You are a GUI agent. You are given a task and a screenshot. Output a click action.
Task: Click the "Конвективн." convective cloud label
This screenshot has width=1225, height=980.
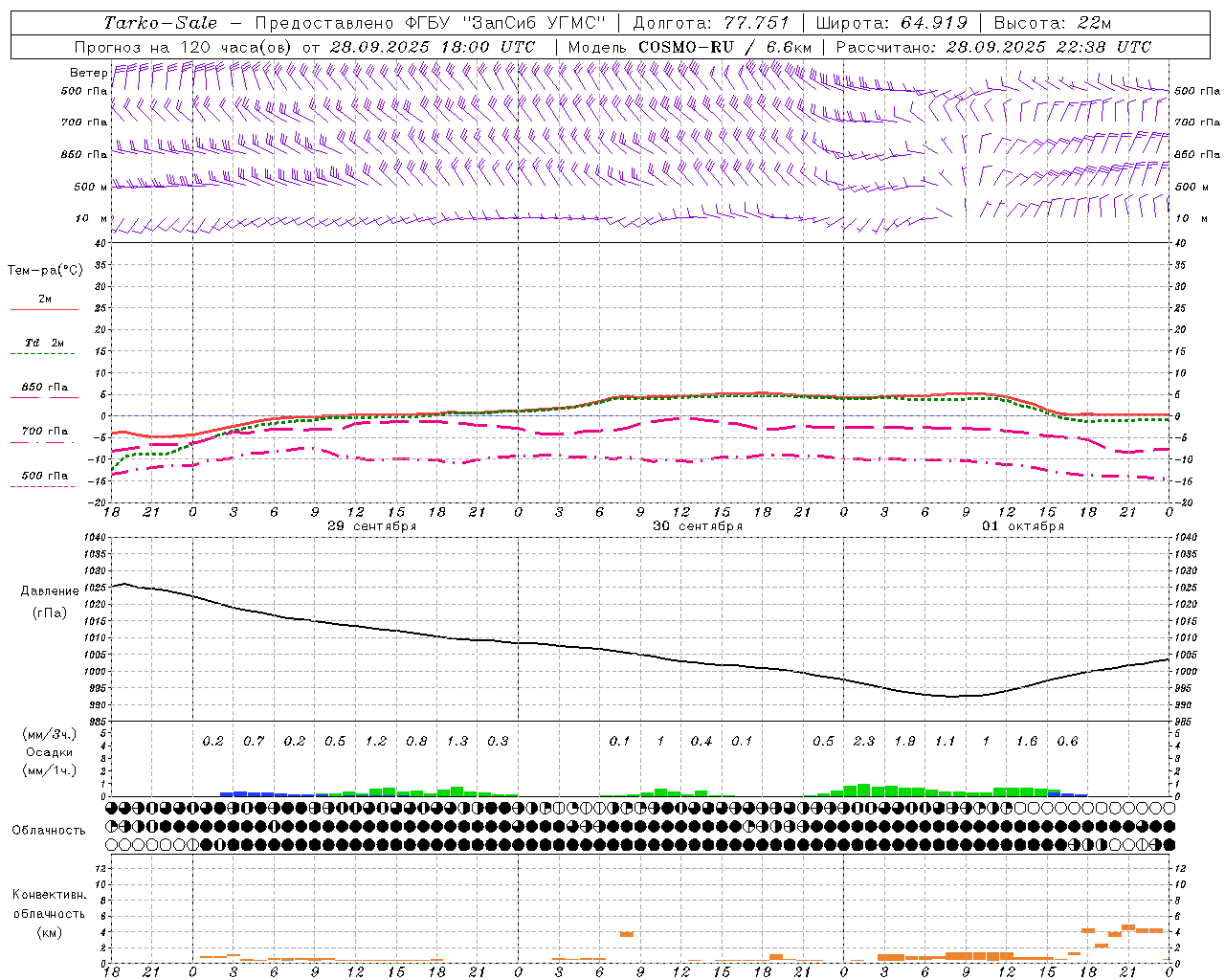(49, 895)
